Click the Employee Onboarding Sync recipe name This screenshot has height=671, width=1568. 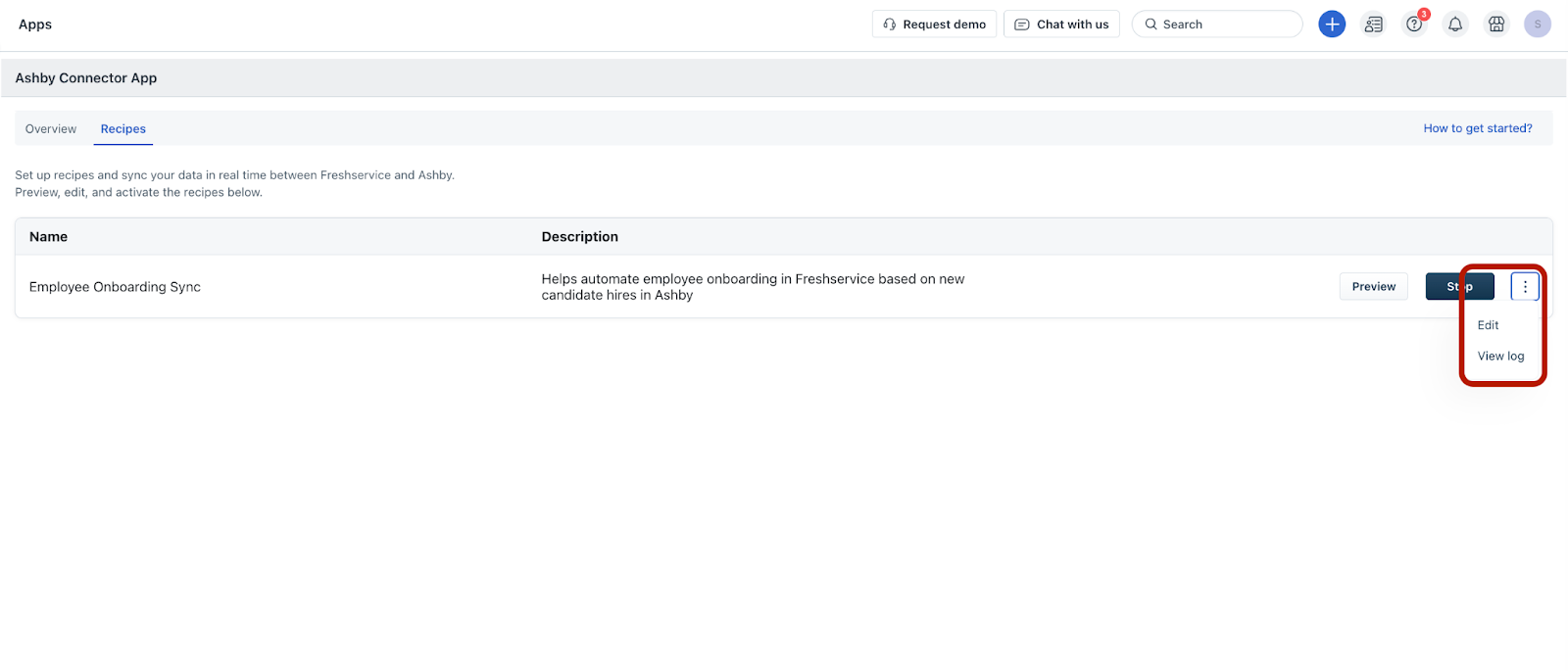(115, 287)
